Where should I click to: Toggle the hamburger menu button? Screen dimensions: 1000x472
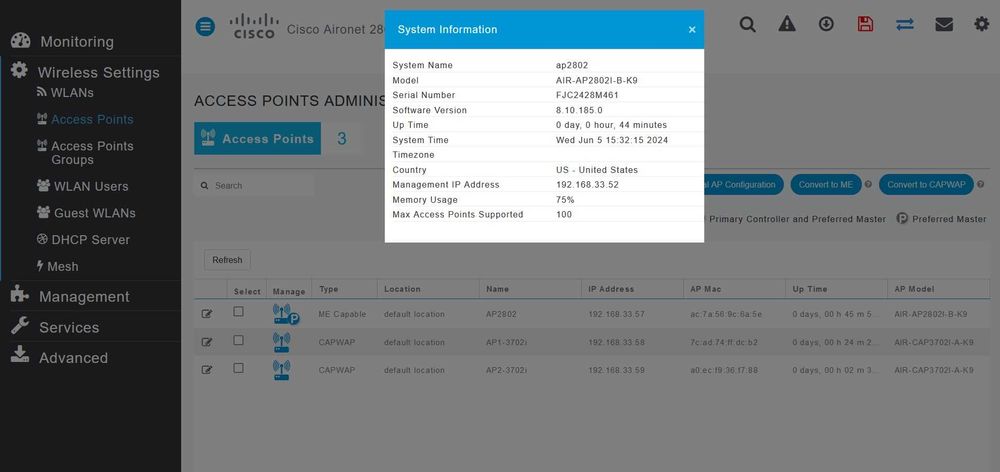[x=205, y=27]
